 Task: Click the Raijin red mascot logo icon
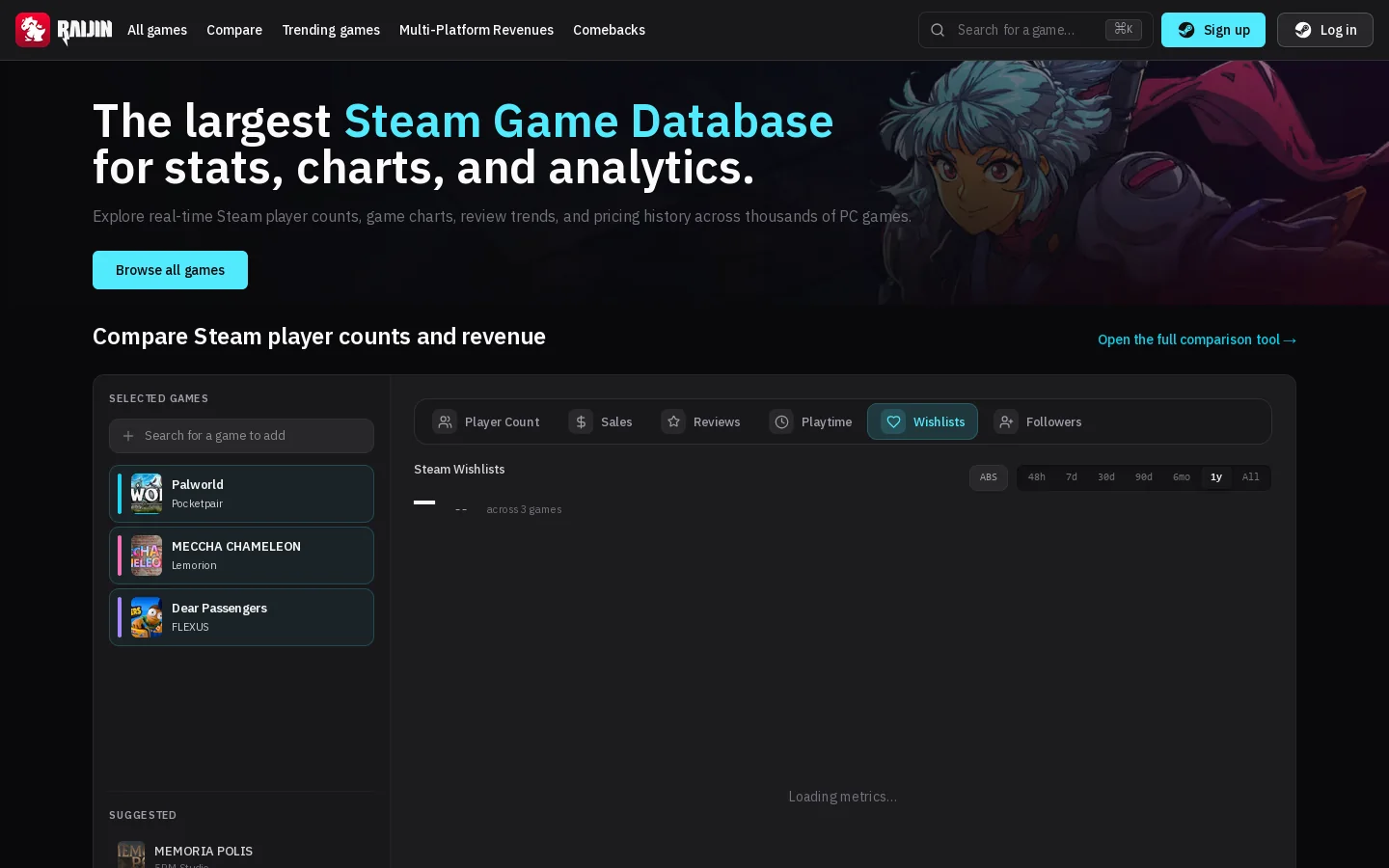(x=33, y=30)
